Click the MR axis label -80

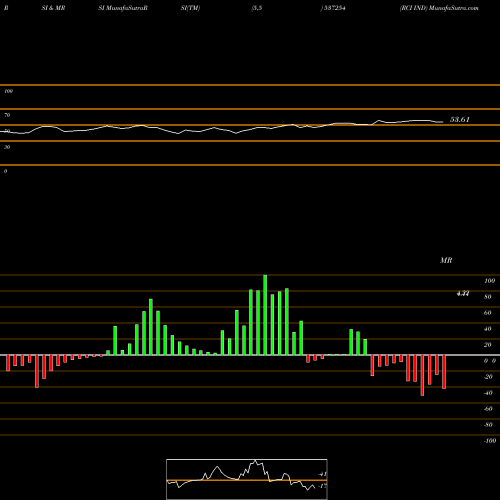coord(488,425)
